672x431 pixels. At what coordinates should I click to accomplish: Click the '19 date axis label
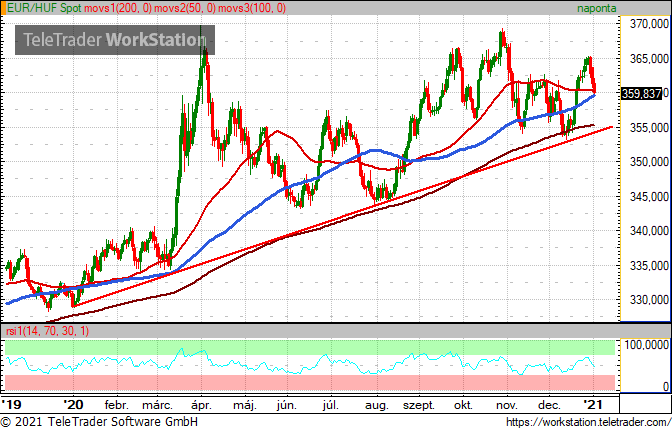pos(11,405)
